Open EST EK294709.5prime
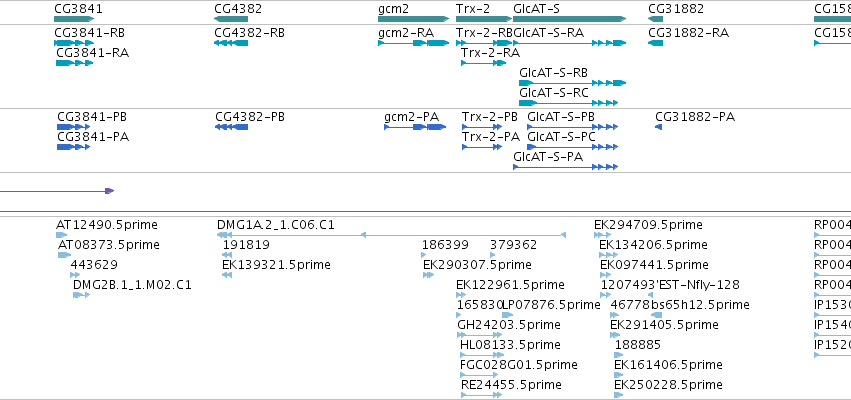The height and width of the screenshot is (400, 851). [x=648, y=225]
